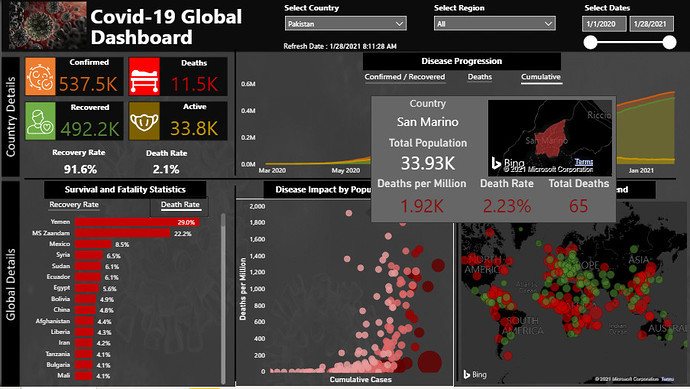
Task: Click the Ecuador 6.1% bar
Action: [x=88, y=277]
